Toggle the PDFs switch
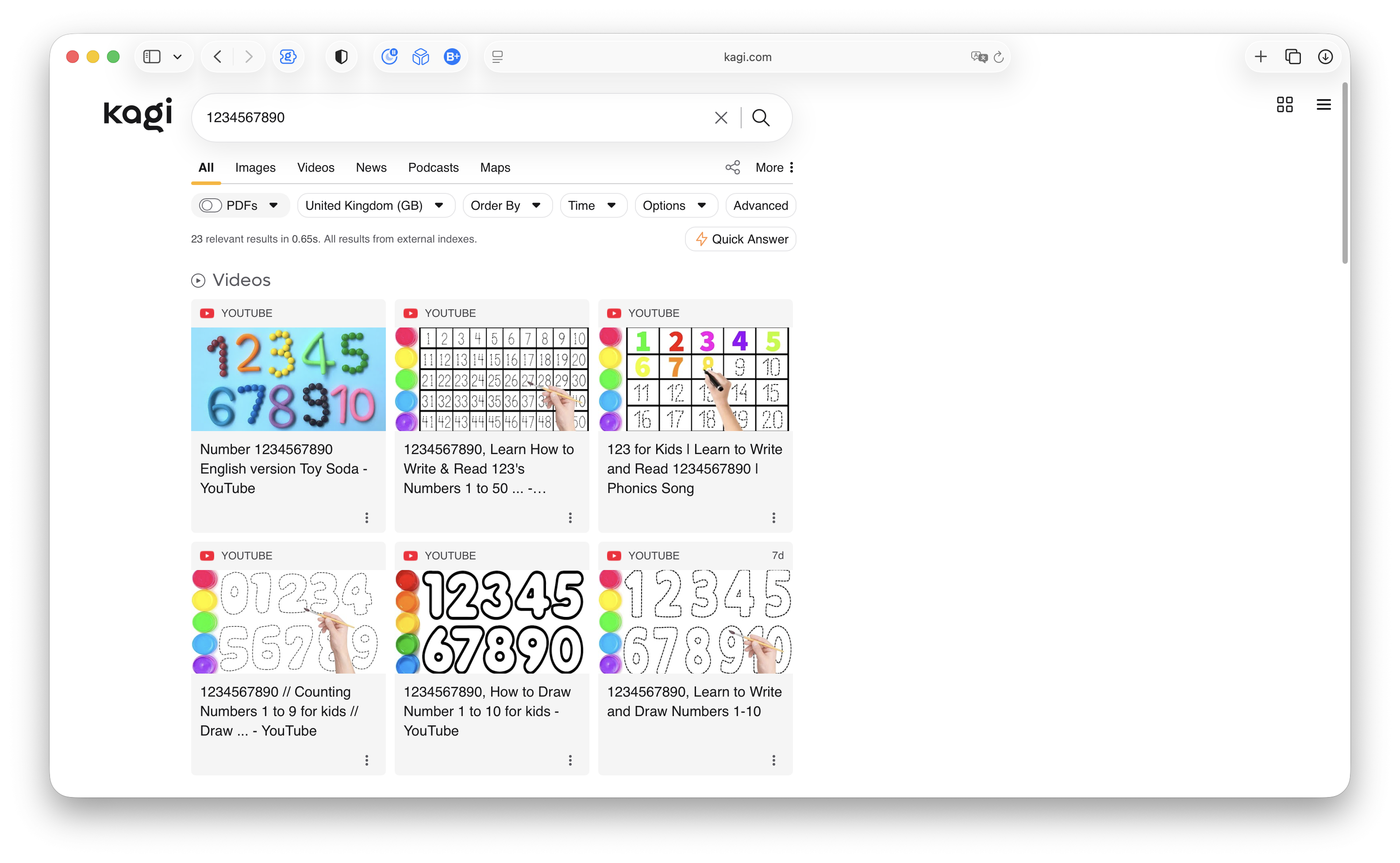The width and height of the screenshot is (1400, 863). pyautogui.click(x=210, y=205)
